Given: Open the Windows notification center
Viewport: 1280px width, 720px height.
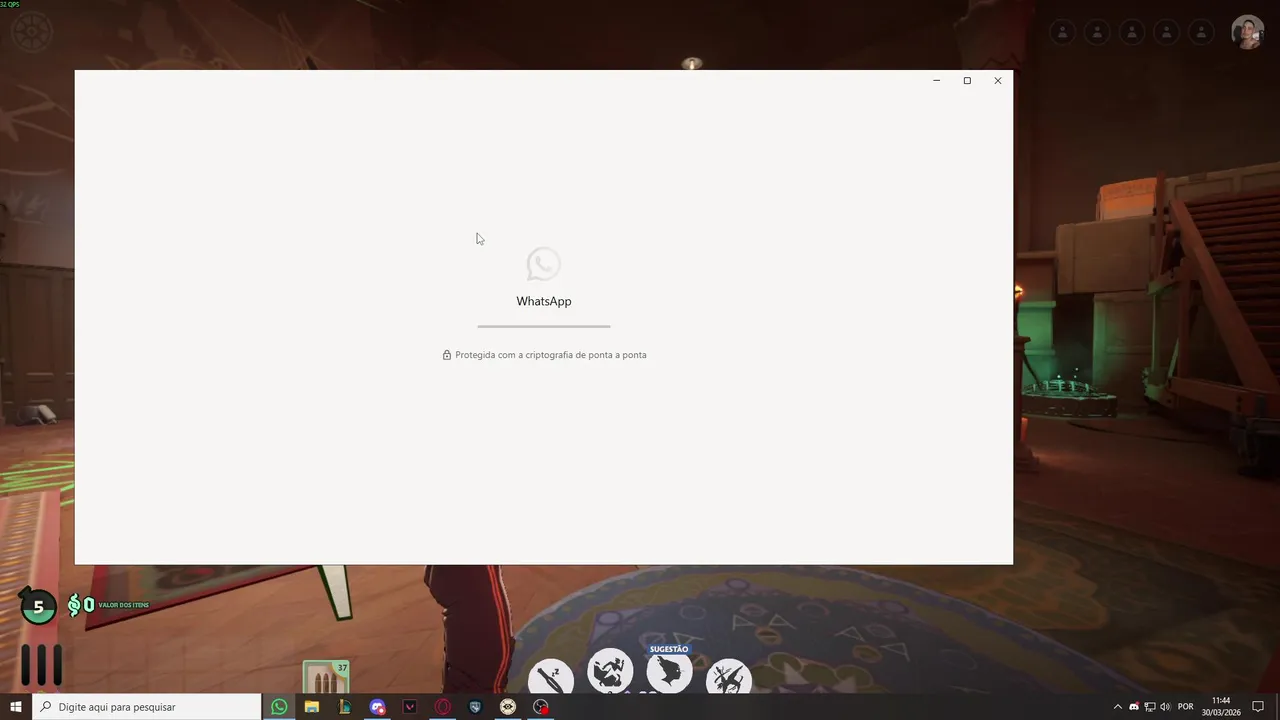Looking at the screenshot, I should [1258, 707].
